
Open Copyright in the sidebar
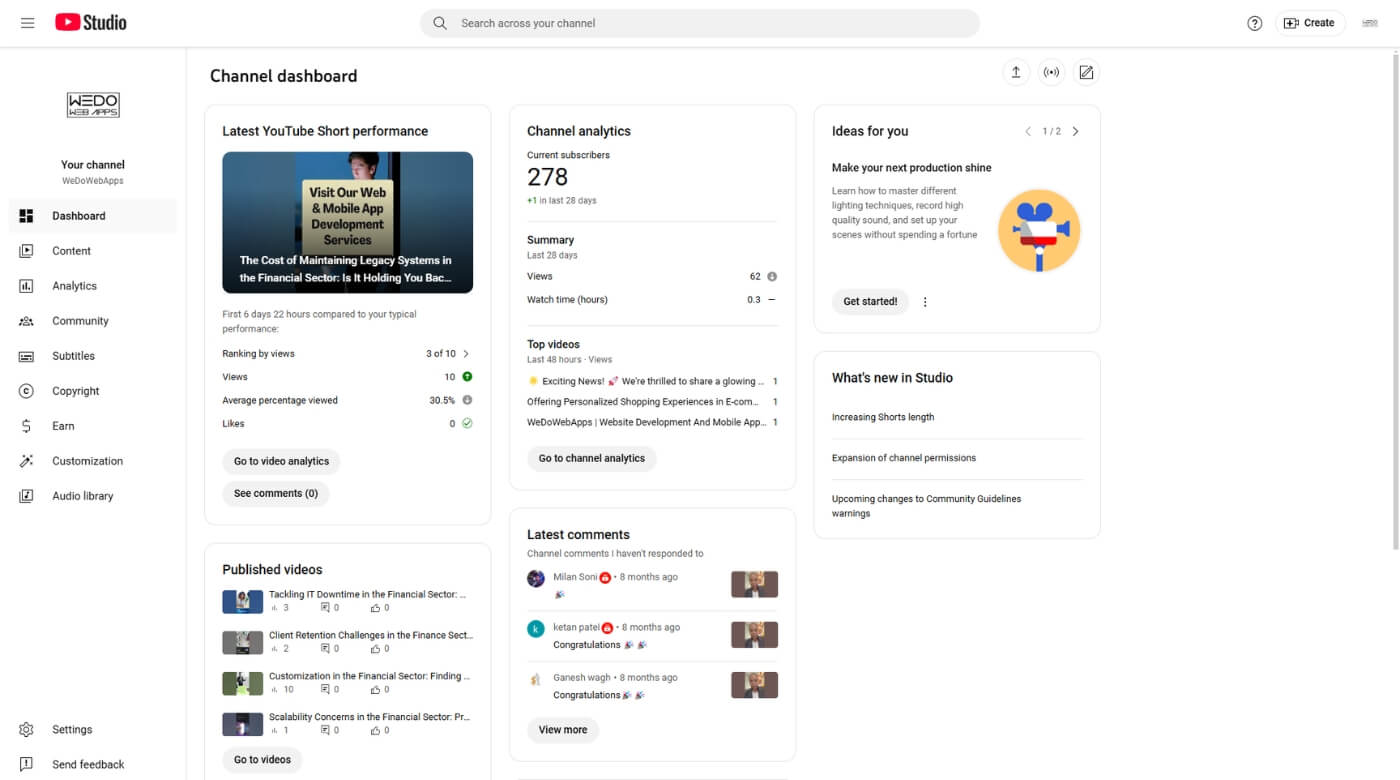(93, 391)
